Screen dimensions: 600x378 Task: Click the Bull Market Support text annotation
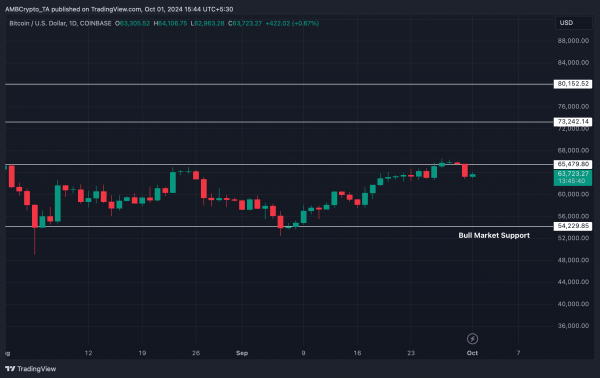coord(494,236)
